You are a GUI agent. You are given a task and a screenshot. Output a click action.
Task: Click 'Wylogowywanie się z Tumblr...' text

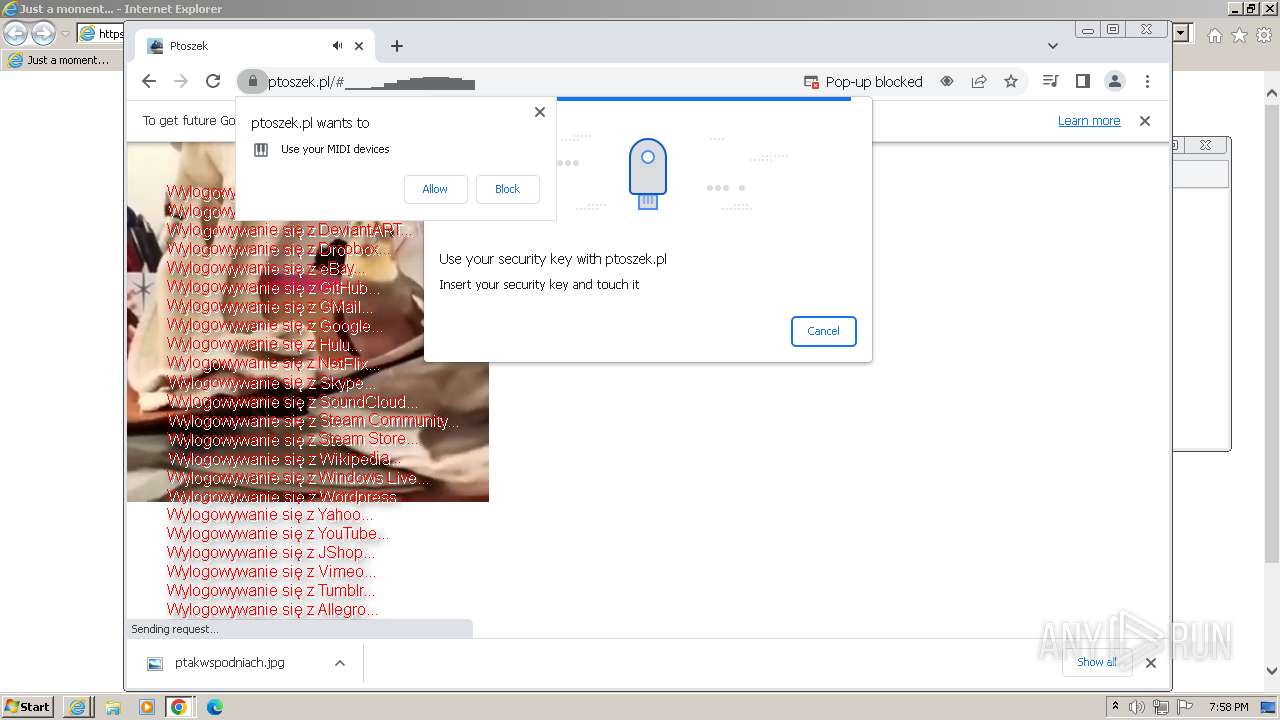271,591
